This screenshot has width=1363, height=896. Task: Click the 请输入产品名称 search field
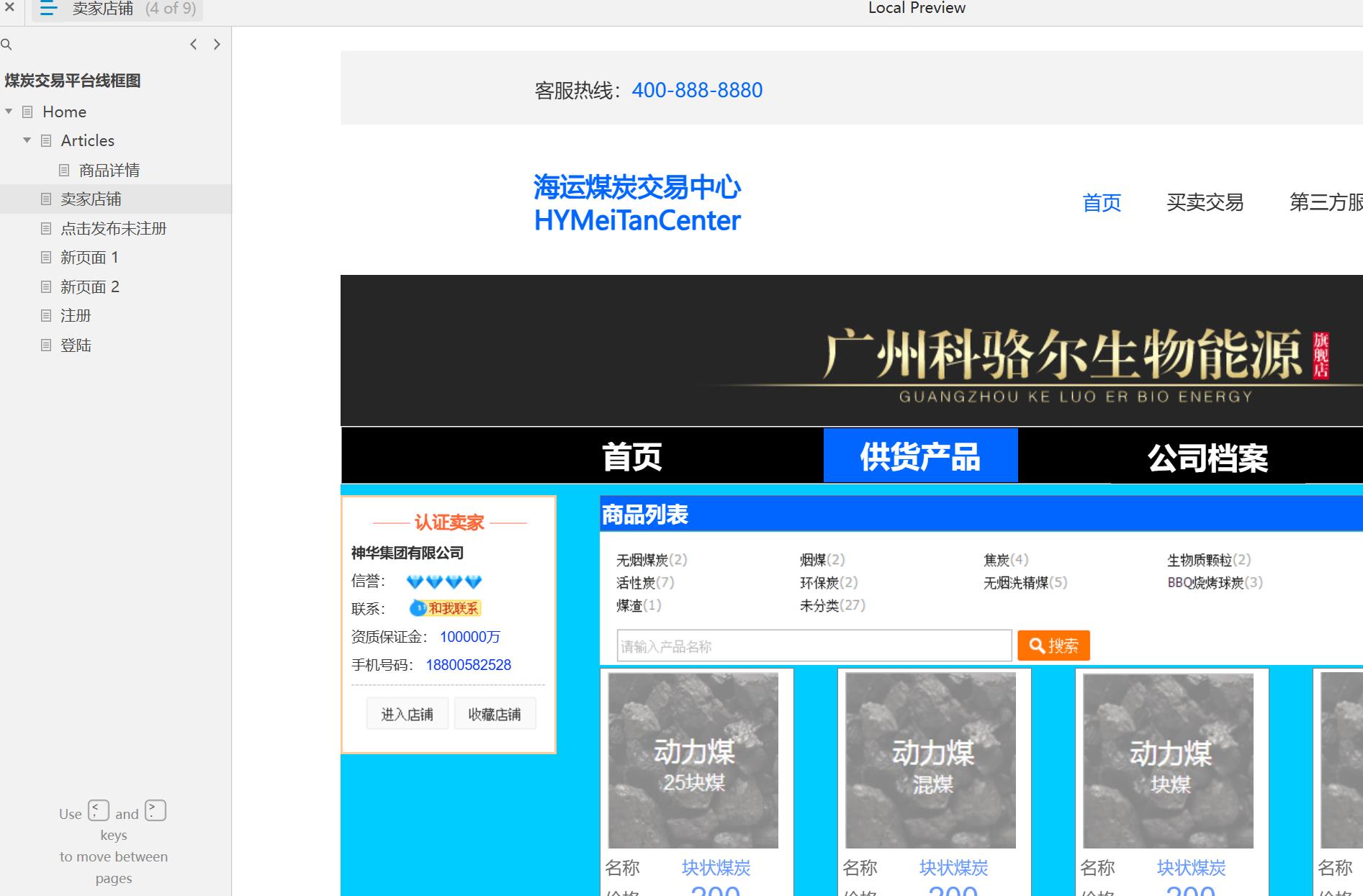pyautogui.click(x=814, y=646)
